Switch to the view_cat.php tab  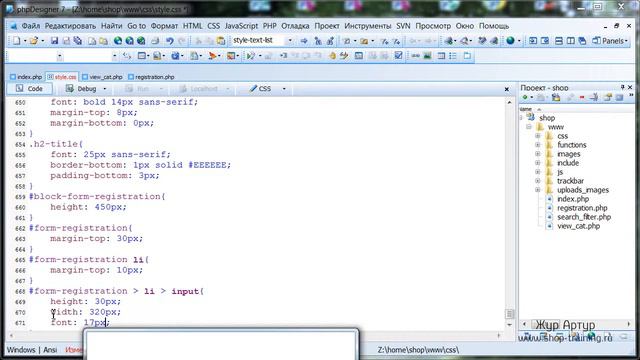tap(102, 77)
